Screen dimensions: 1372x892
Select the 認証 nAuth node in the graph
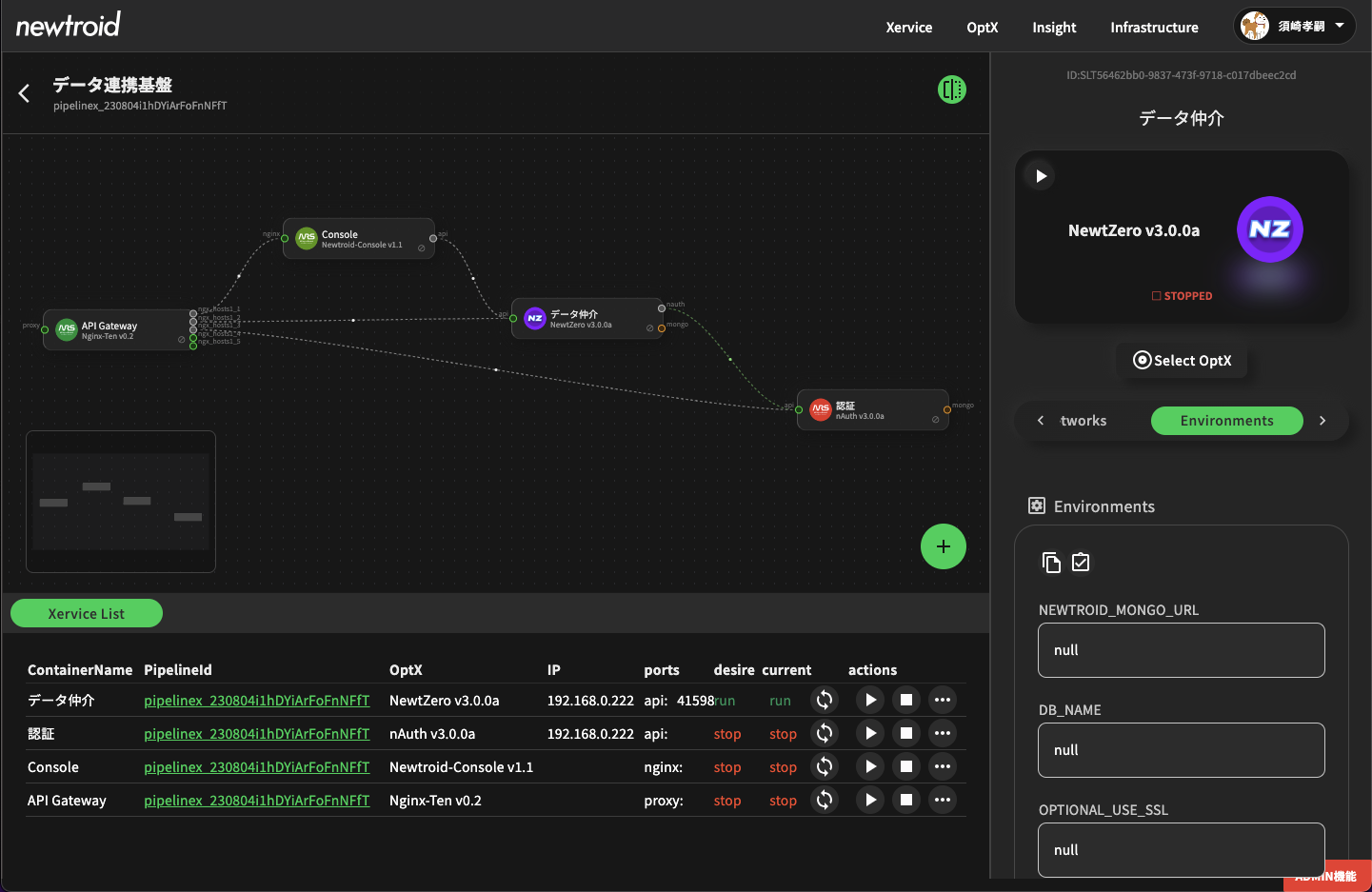pos(873,409)
